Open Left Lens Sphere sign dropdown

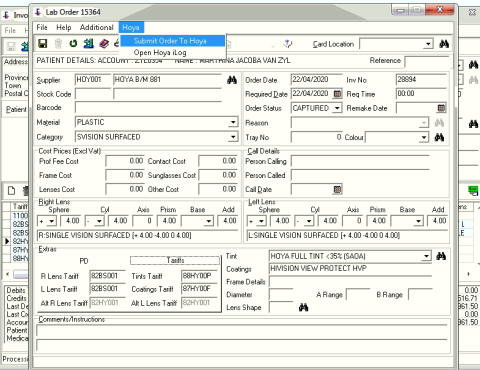coord(262,221)
